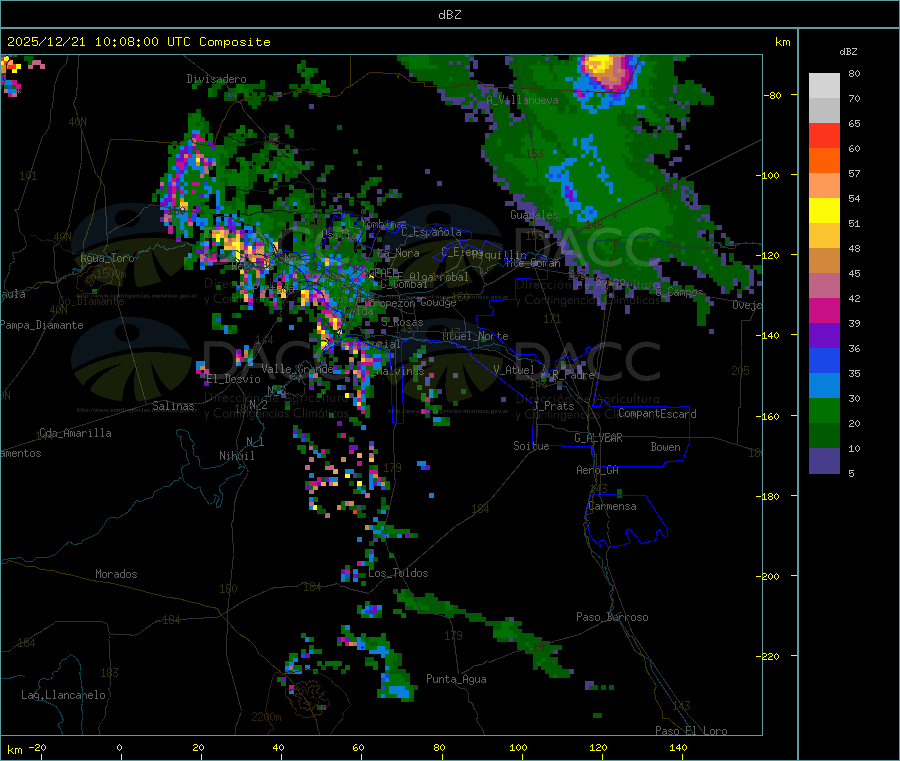
Task: Click the intense yellow storm cell at the map's top edge
Action: 602,65
